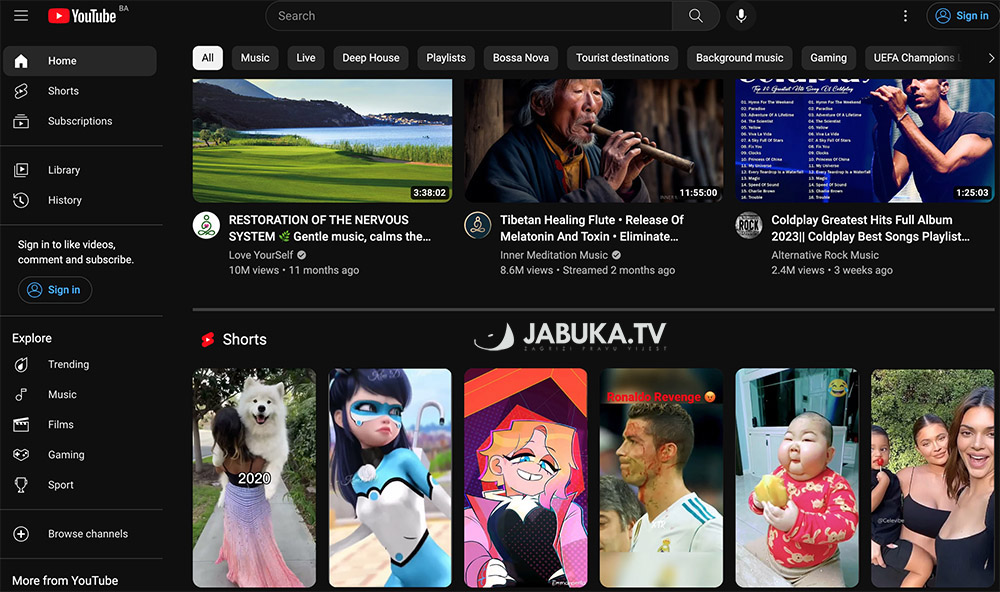The image size is (1000, 592).
Task: Click in the Search input field
Action: 469,16
